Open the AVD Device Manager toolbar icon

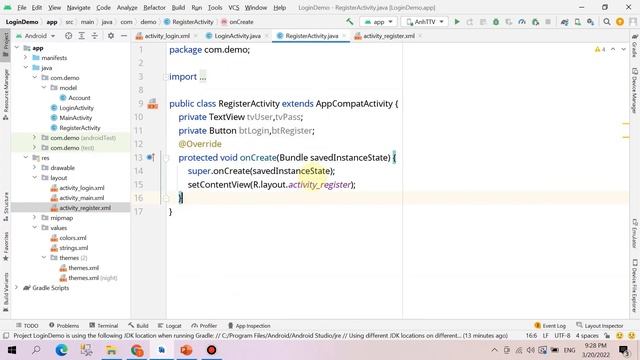(x=578, y=22)
